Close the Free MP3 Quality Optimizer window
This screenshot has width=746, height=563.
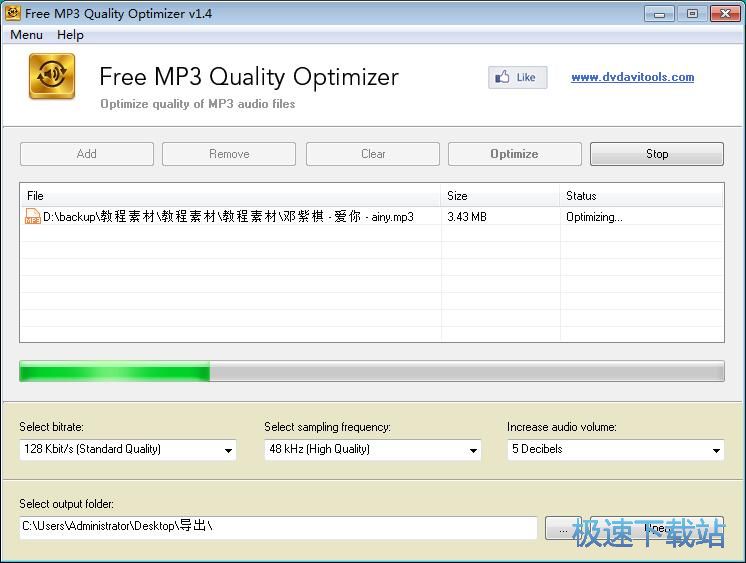pyautogui.click(x=725, y=13)
